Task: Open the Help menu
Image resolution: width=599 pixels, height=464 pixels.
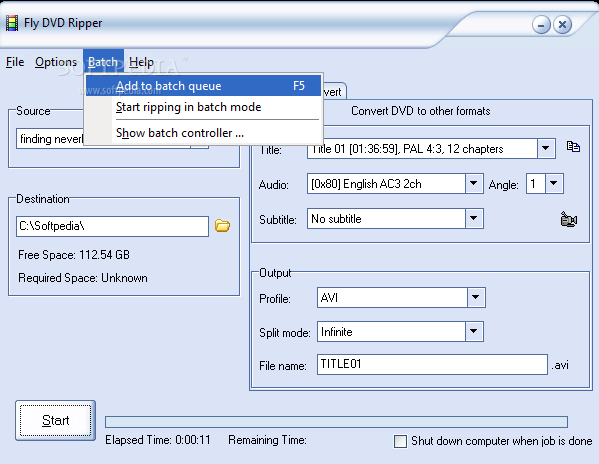Action: (x=141, y=62)
